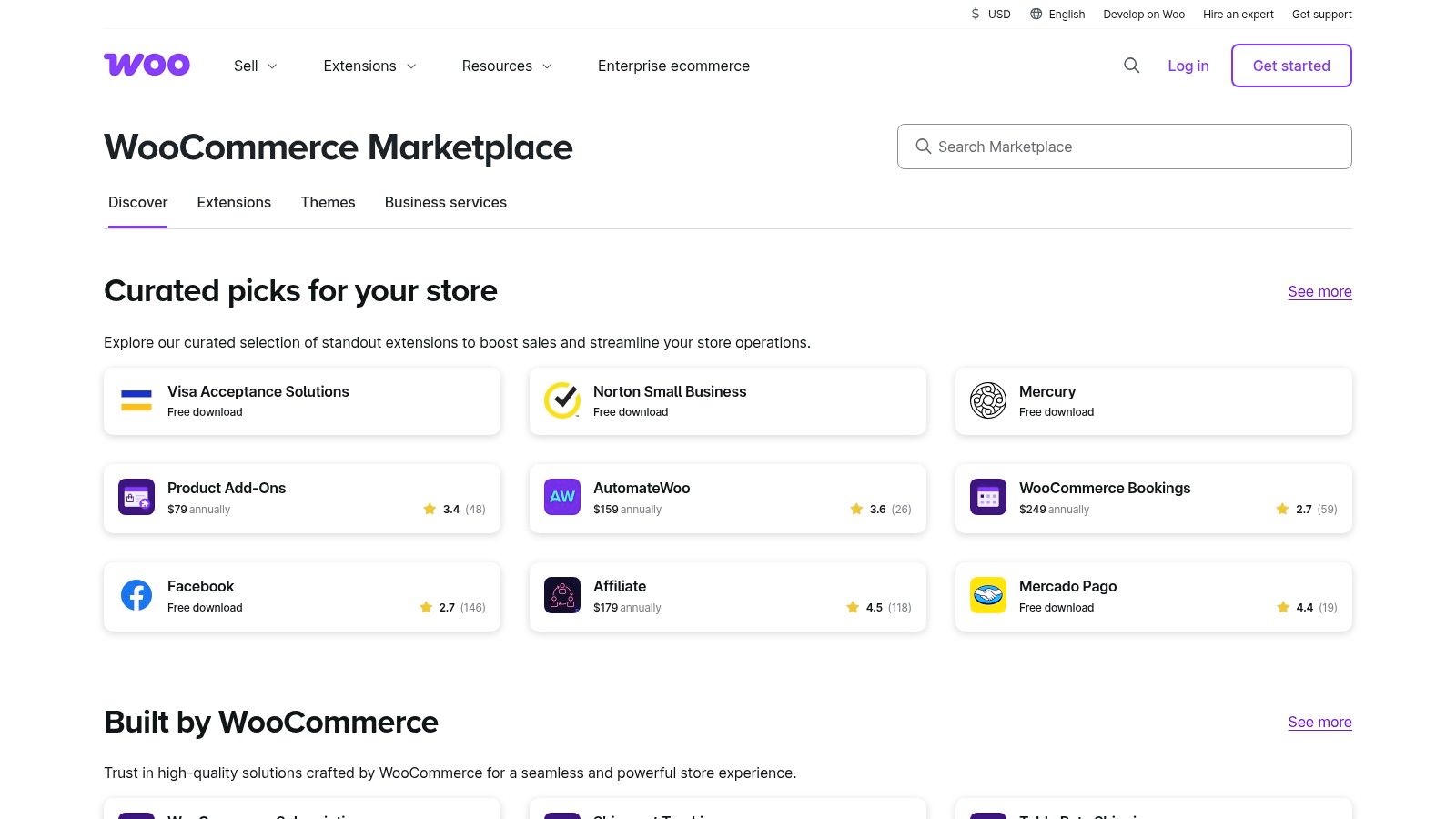Click See more for Curated picks
The width and height of the screenshot is (1456, 819).
pyautogui.click(x=1319, y=291)
